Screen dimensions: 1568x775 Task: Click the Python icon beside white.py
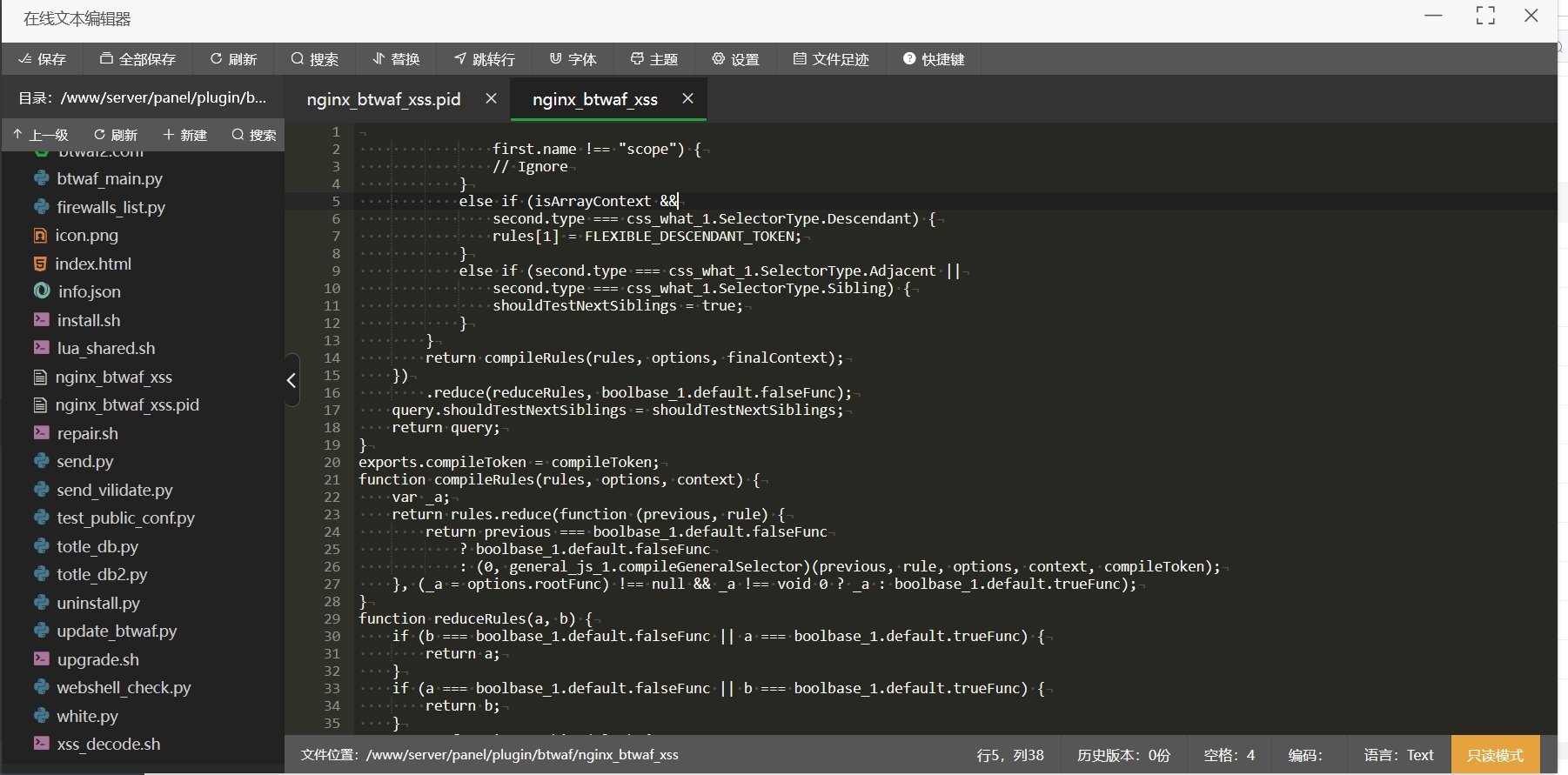[41, 715]
